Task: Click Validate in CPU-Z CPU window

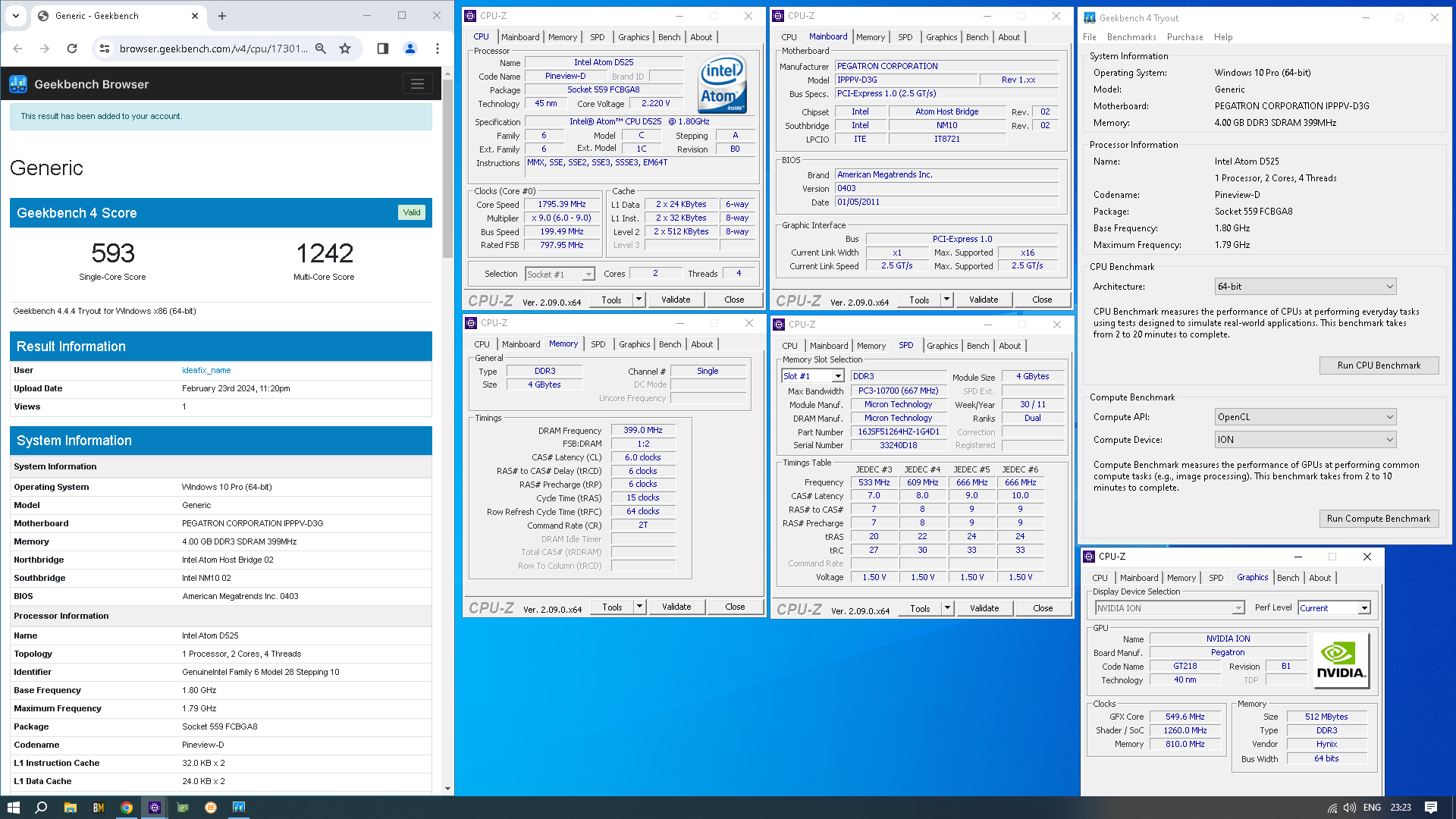Action: tap(676, 300)
